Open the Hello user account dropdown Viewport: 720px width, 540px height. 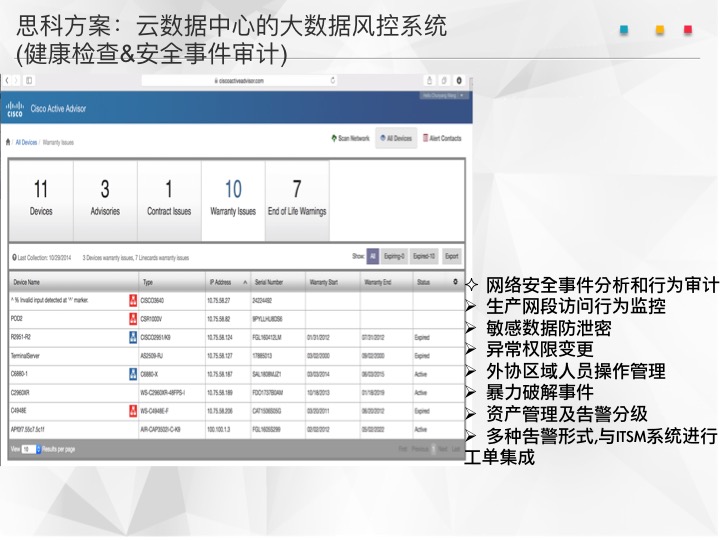(x=444, y=95)
